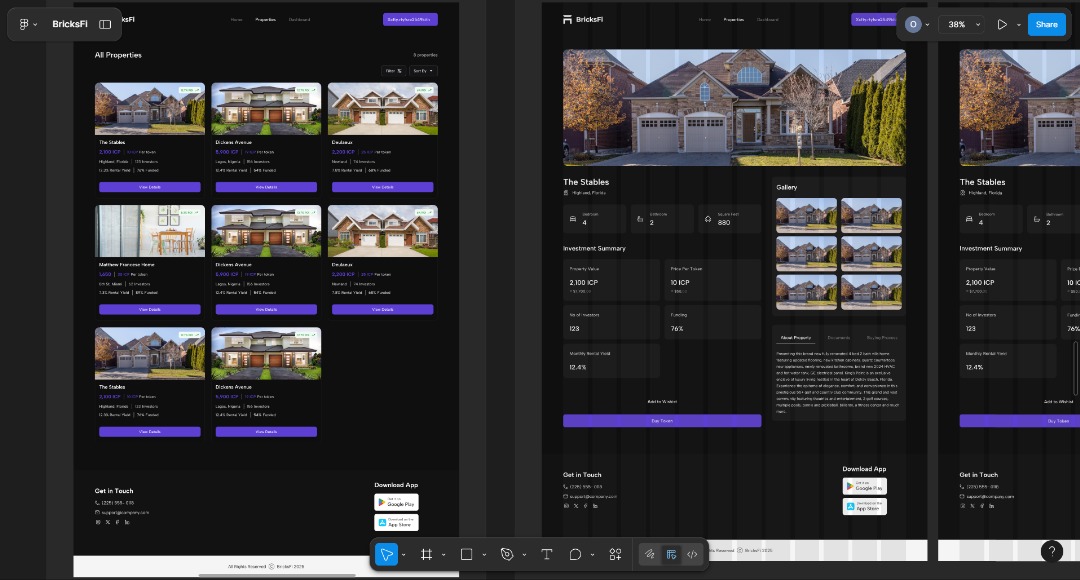
Task: Select the Move tool in bottom toolbar
Action: pos(386,555)
